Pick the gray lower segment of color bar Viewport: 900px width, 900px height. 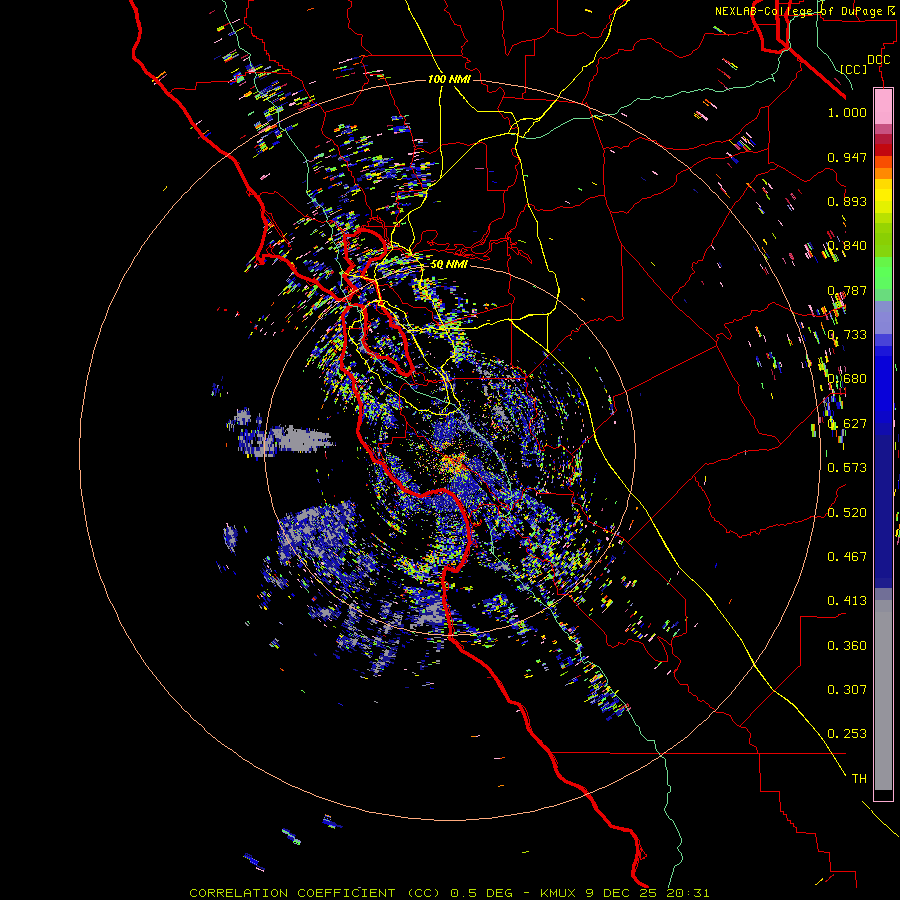[883, 695]
